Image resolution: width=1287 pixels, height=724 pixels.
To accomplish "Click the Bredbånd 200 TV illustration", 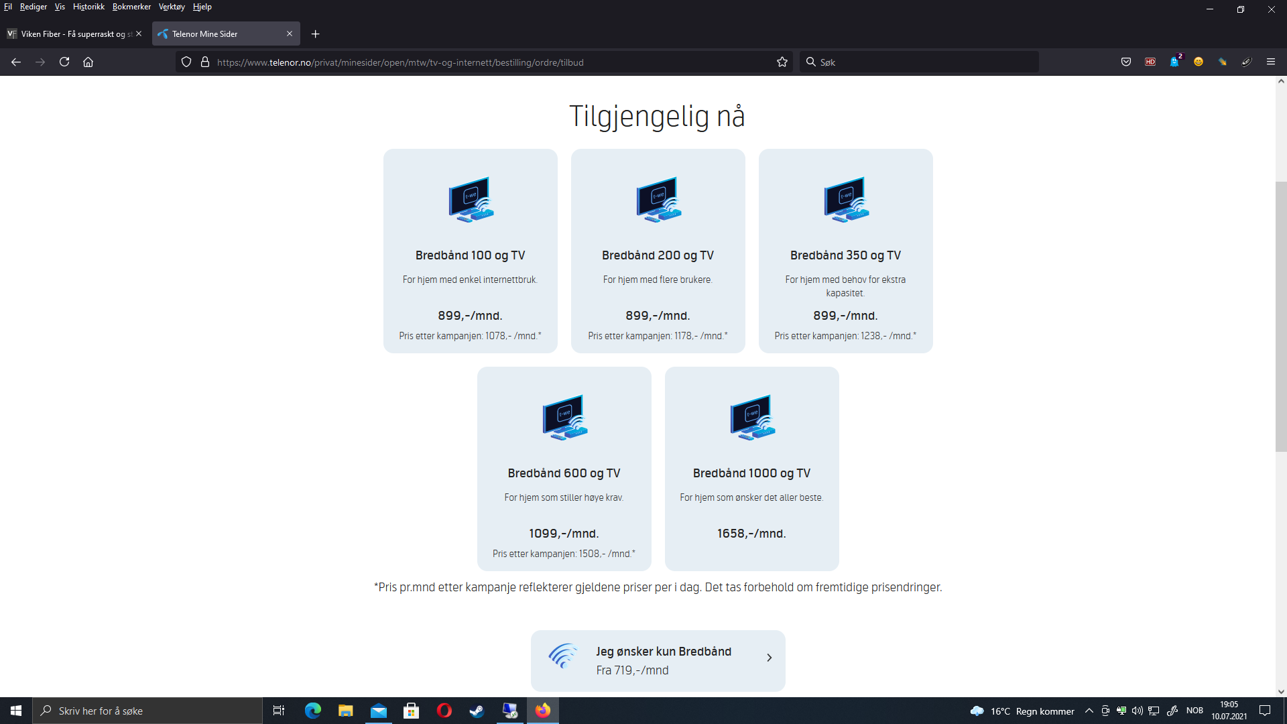I will [x=659, y=200].
